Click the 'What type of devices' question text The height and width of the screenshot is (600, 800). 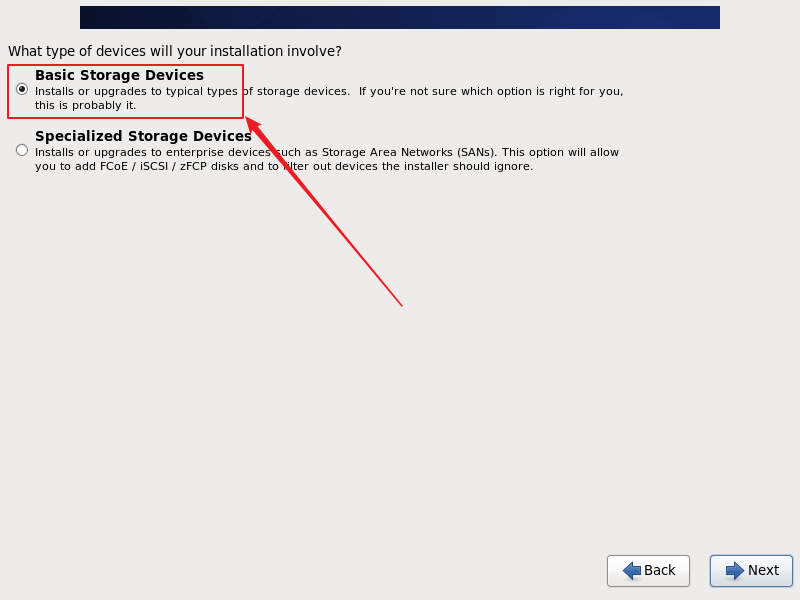(175, 52)
